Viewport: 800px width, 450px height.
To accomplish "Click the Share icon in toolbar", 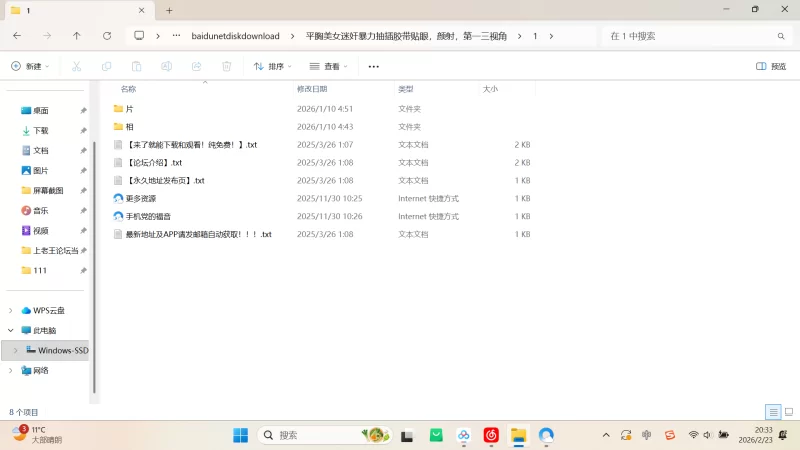I will pos(197,66).
